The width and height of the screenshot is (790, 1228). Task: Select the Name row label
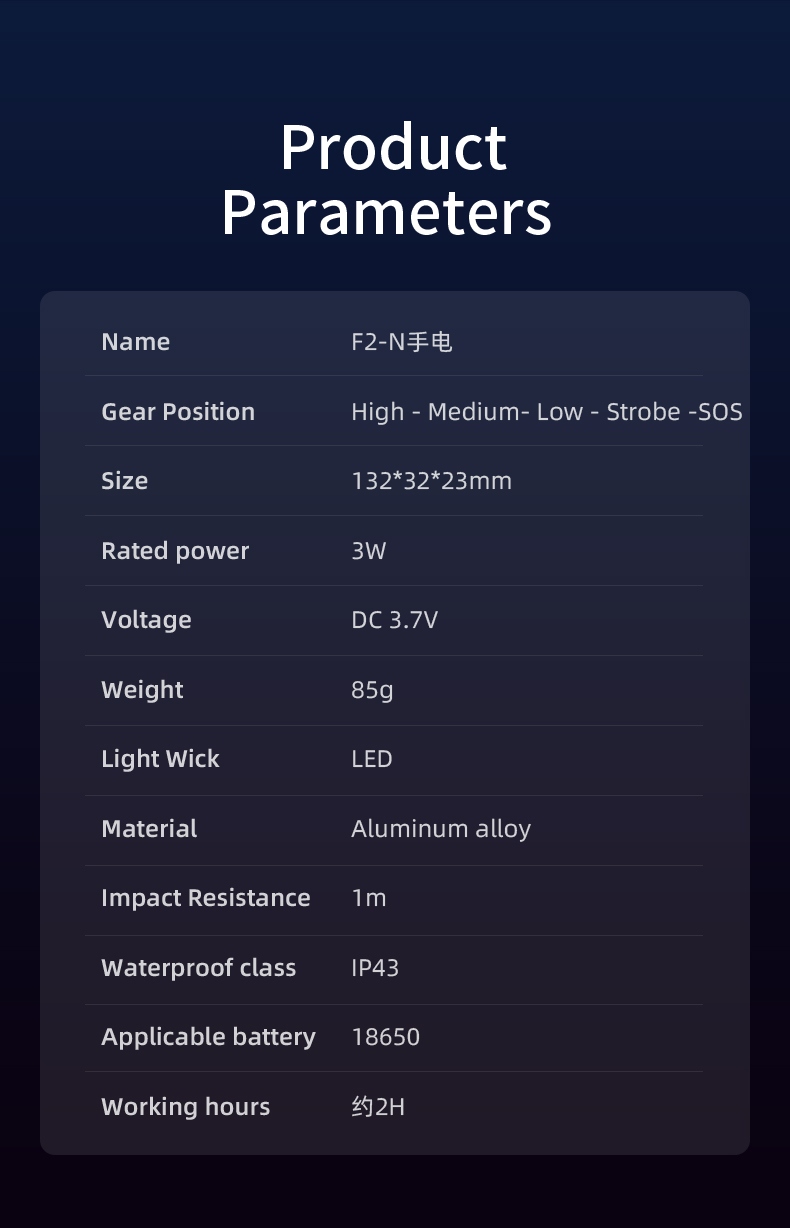(x=136, y=342)
